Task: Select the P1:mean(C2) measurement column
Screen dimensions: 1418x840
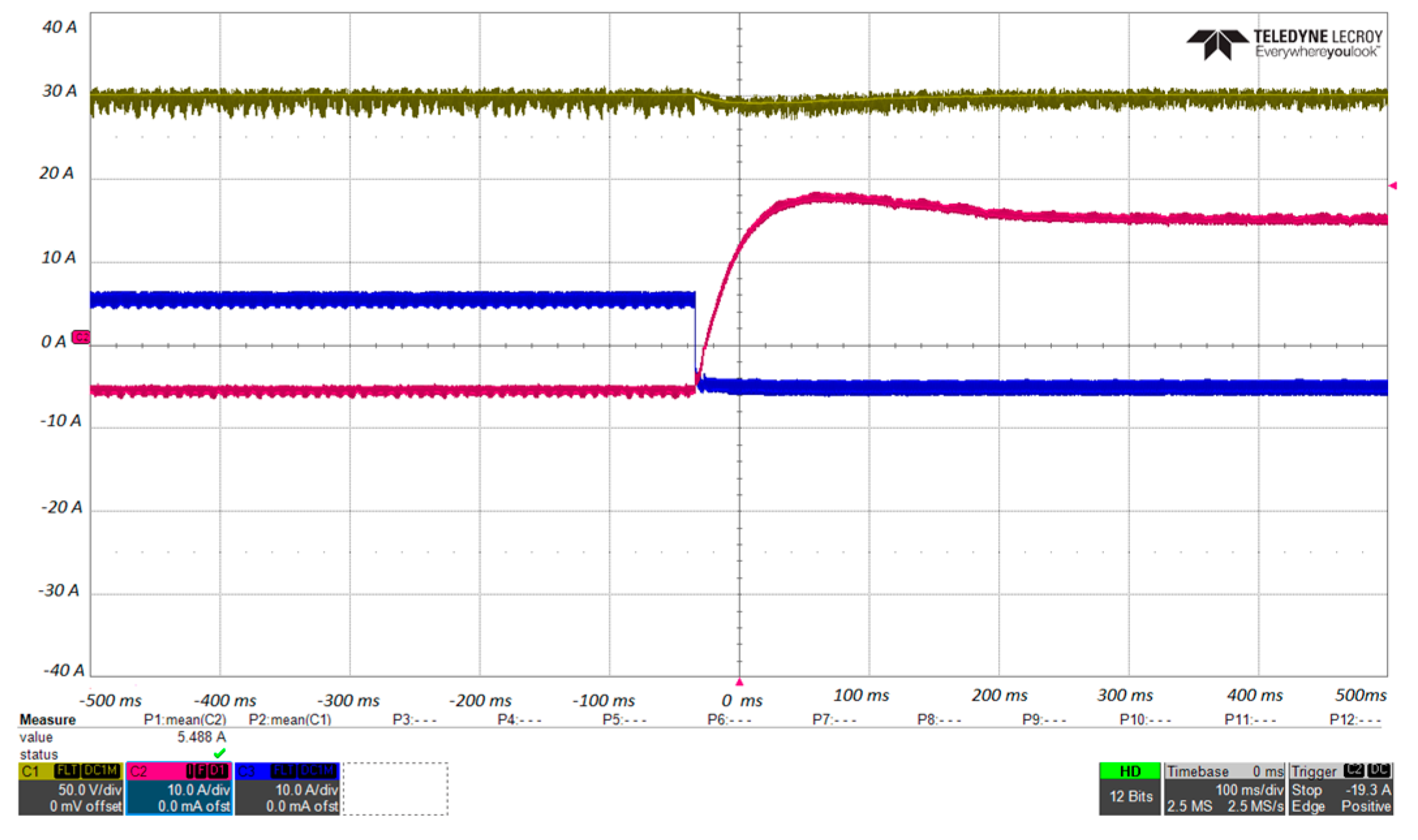Action: coord(185,720)
